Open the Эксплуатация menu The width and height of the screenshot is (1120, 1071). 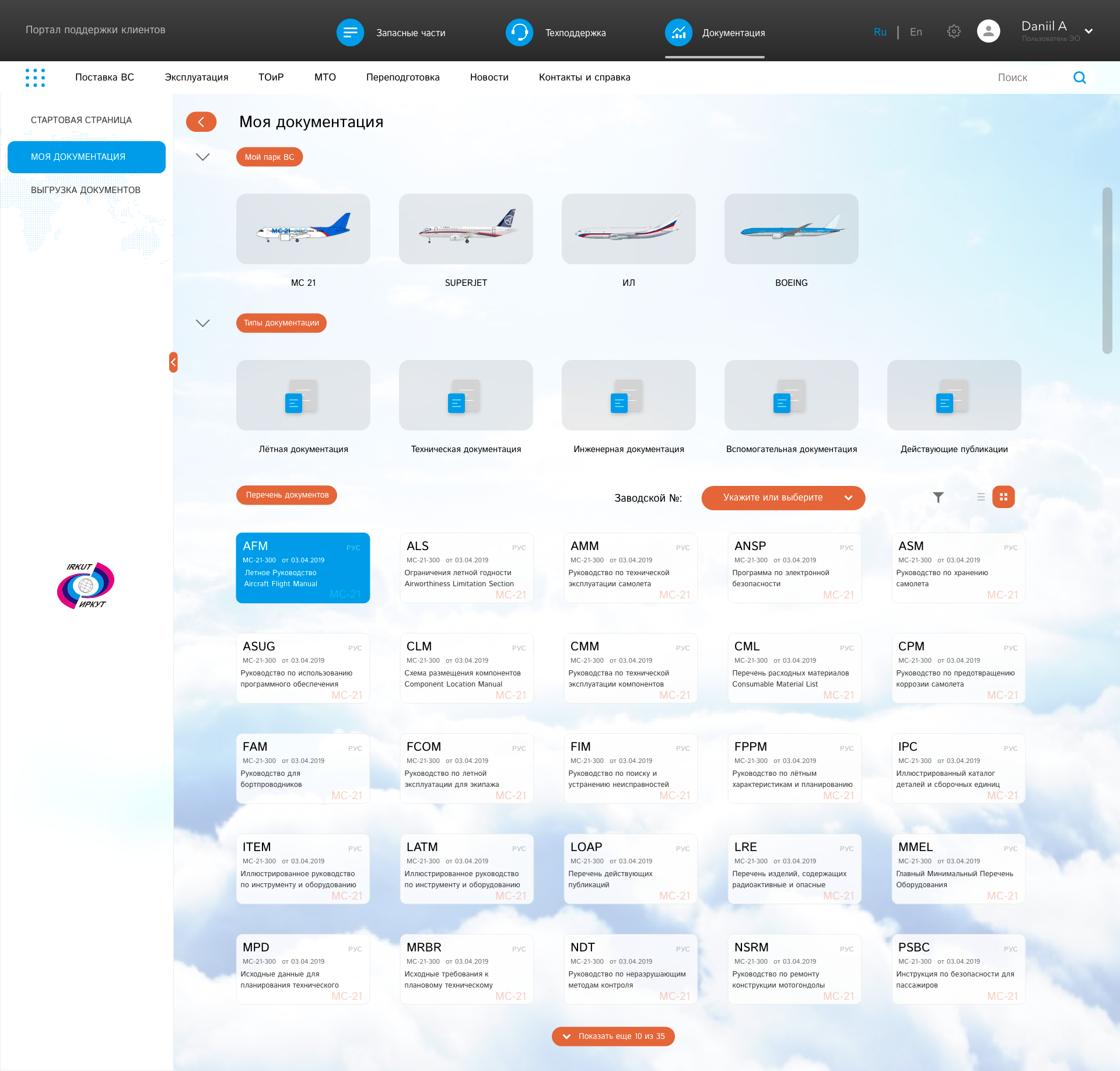[x=197, y=78]
